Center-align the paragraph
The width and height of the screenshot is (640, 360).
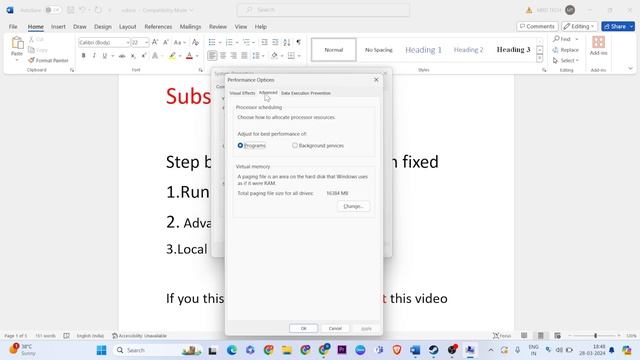tap(223, 56)
